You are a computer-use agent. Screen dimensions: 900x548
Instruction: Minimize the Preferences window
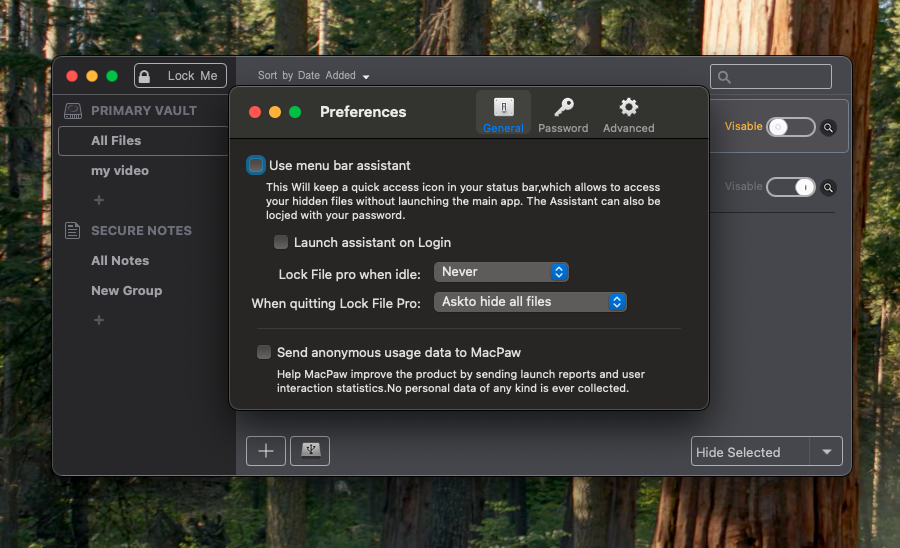[275, 112]
